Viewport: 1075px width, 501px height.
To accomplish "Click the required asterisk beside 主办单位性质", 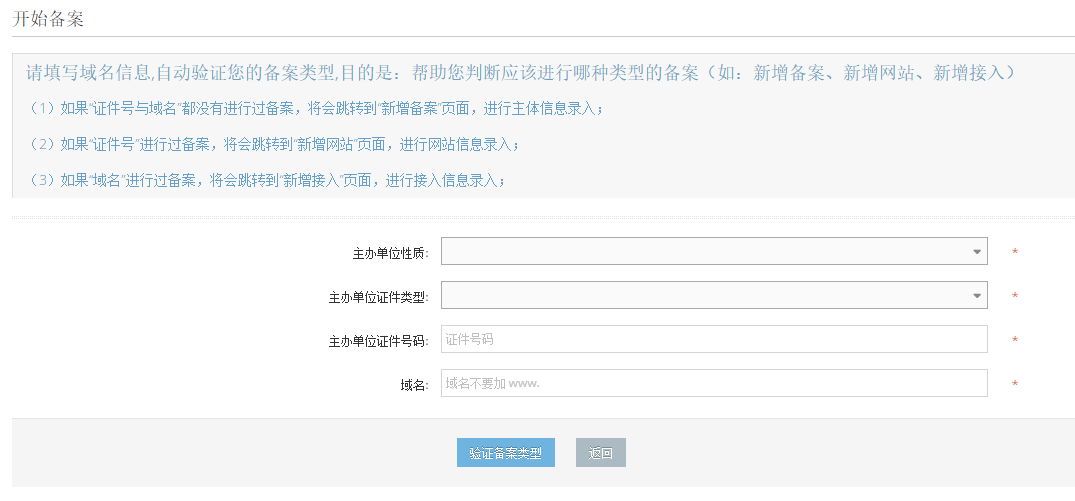I will [1015, 253].
